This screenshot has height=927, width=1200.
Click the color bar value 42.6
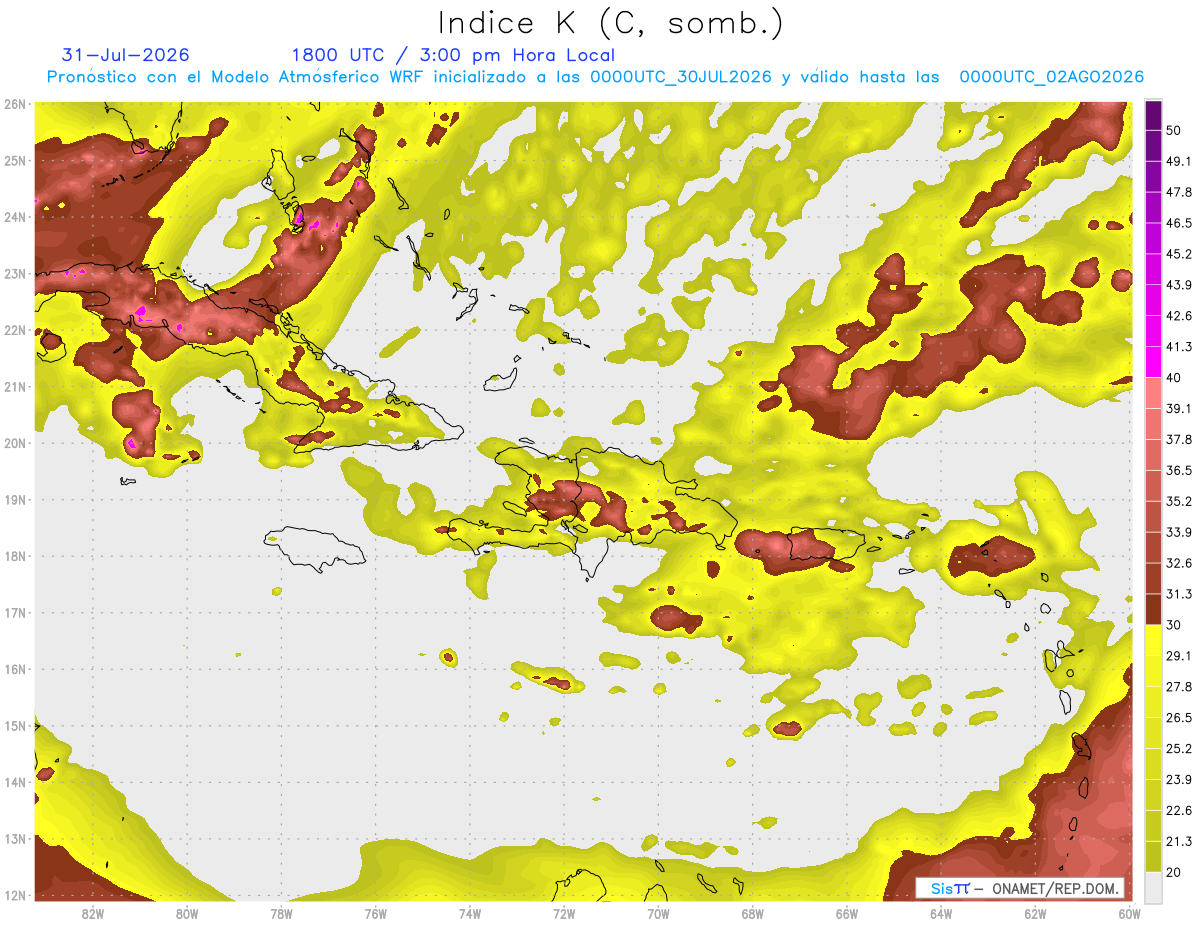1179,316
